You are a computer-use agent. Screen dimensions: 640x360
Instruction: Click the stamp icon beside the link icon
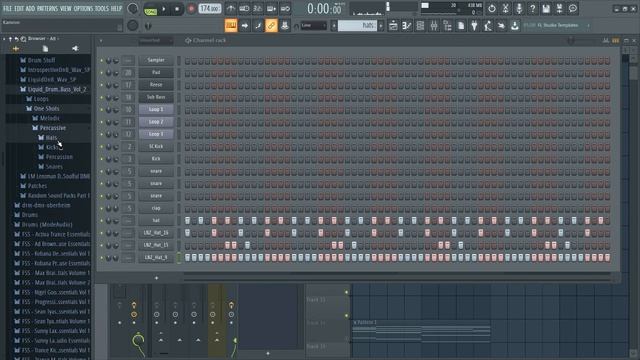[x=285, y=26]
